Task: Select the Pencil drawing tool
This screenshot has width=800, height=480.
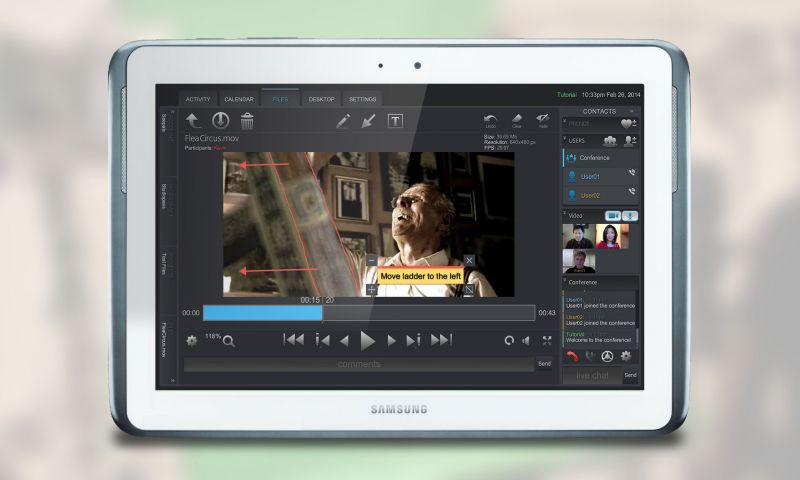Action: (x=343, y=121)
